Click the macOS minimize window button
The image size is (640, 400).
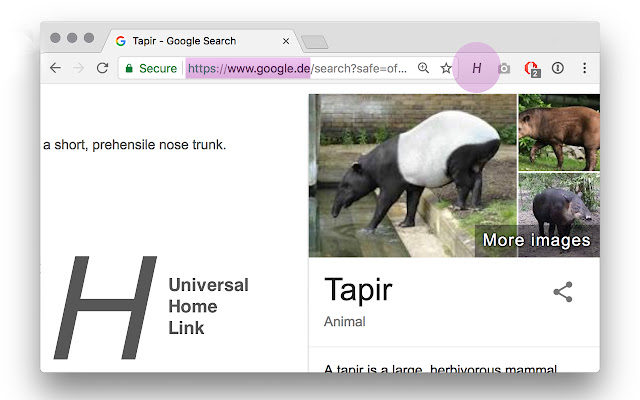[72, 38]
